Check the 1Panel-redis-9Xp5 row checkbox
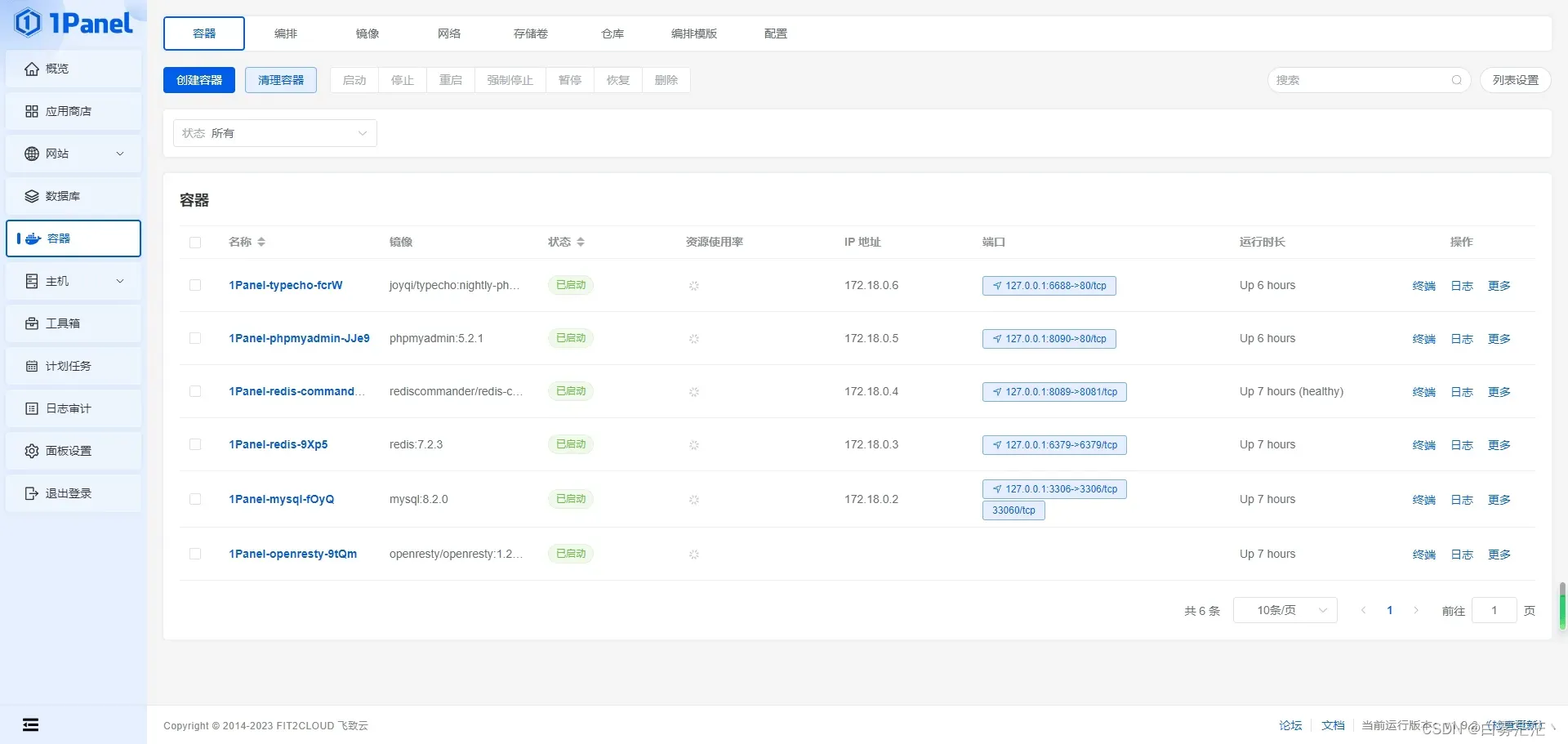 (195, 444)
